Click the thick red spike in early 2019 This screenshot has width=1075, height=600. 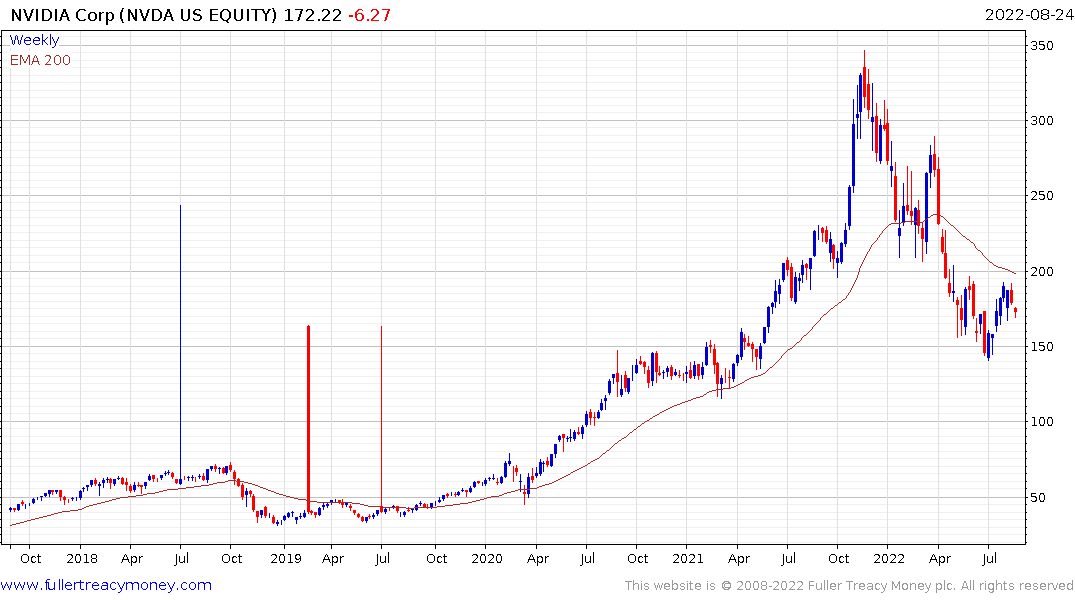[x=309, y=418]
